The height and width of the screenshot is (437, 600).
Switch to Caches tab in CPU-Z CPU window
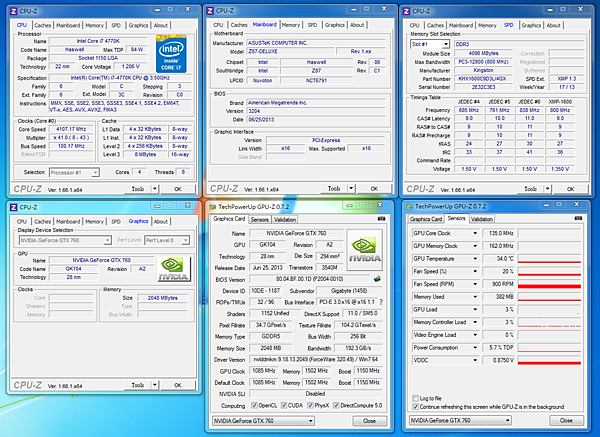(42, 25)
